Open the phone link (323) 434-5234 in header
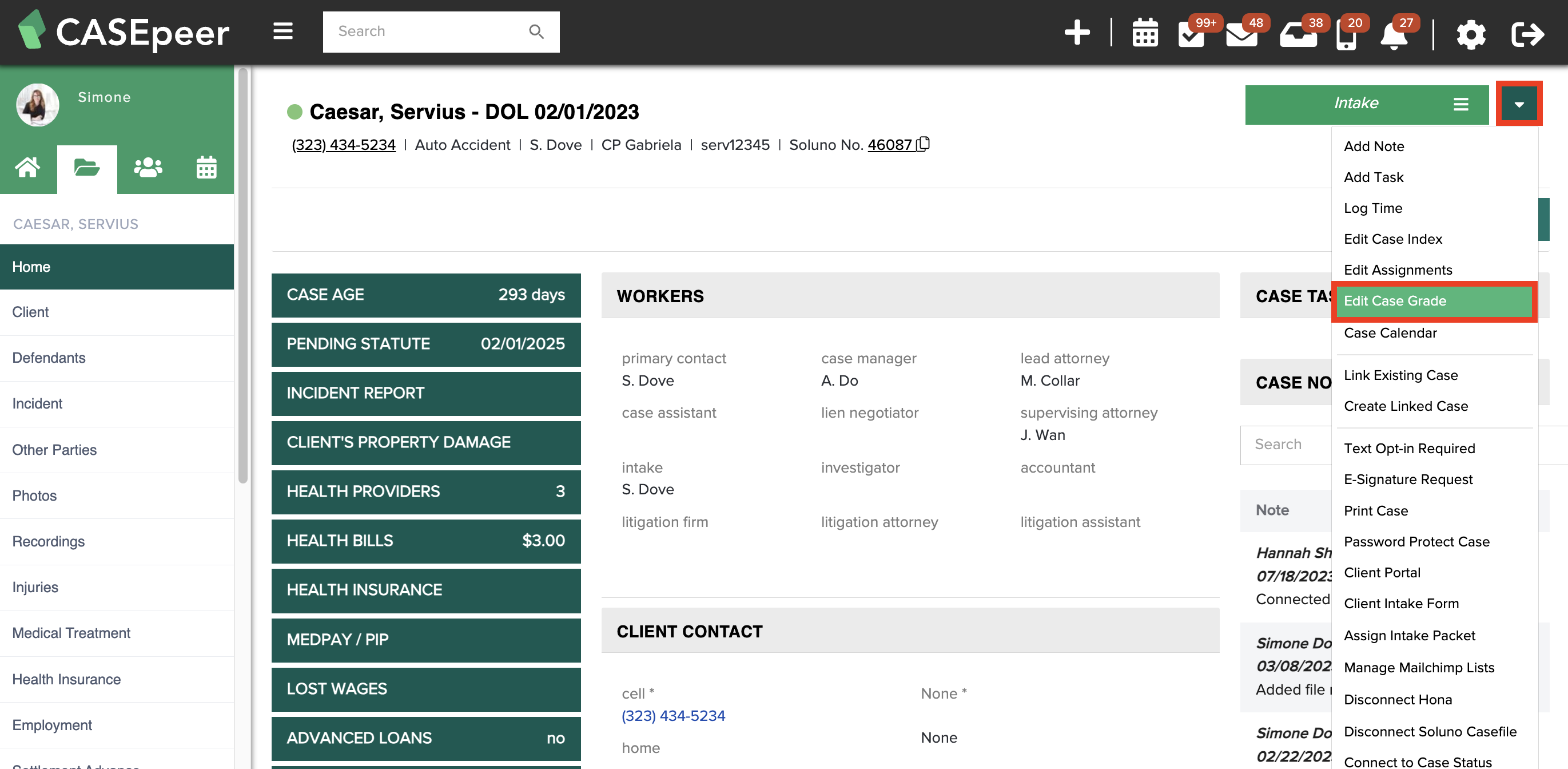 click(343, 145)
